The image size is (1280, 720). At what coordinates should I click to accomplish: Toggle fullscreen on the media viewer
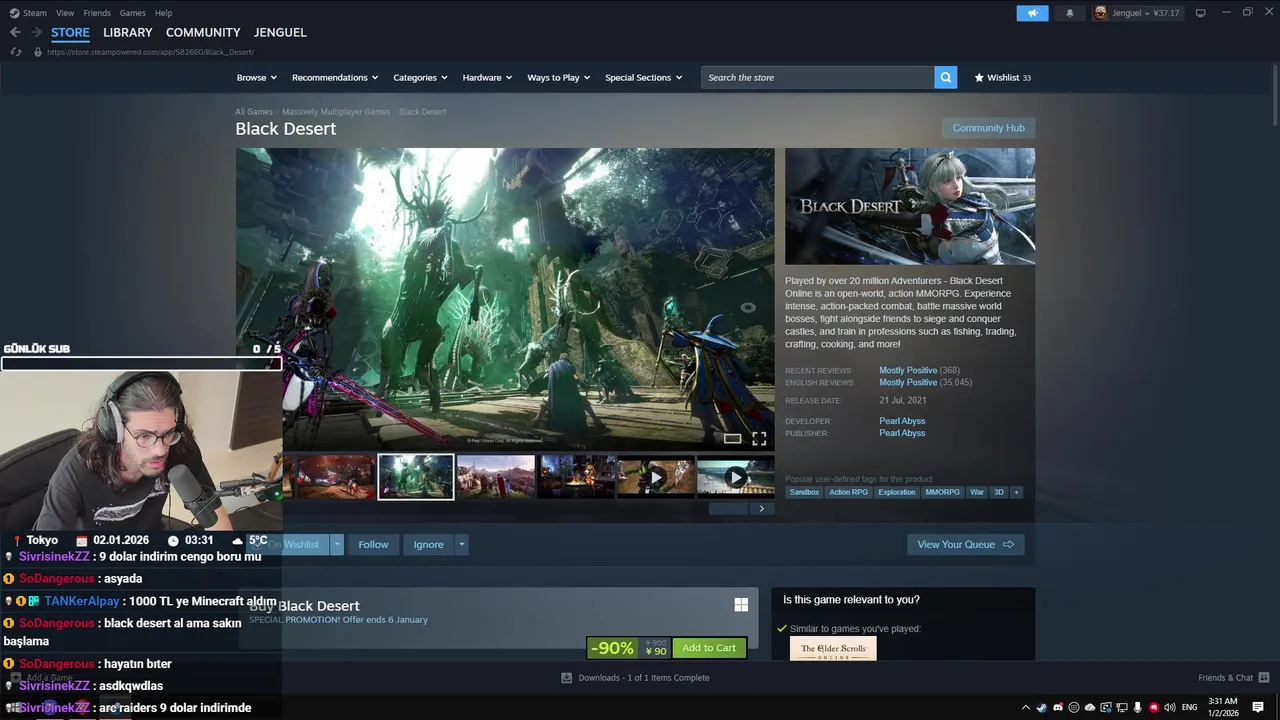[759, 438]
